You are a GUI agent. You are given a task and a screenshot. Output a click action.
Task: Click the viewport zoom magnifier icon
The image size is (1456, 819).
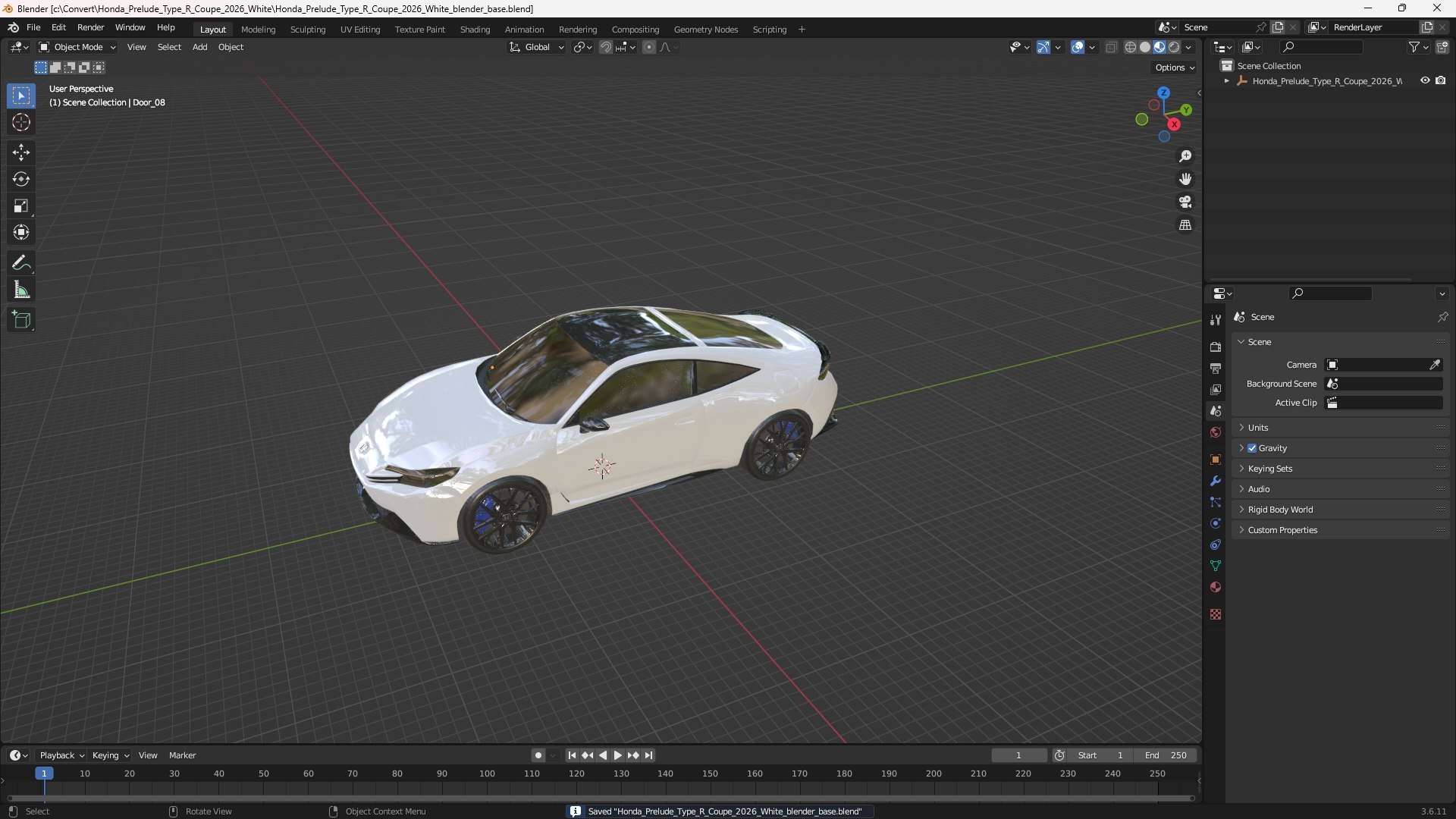click(1185, 156)
